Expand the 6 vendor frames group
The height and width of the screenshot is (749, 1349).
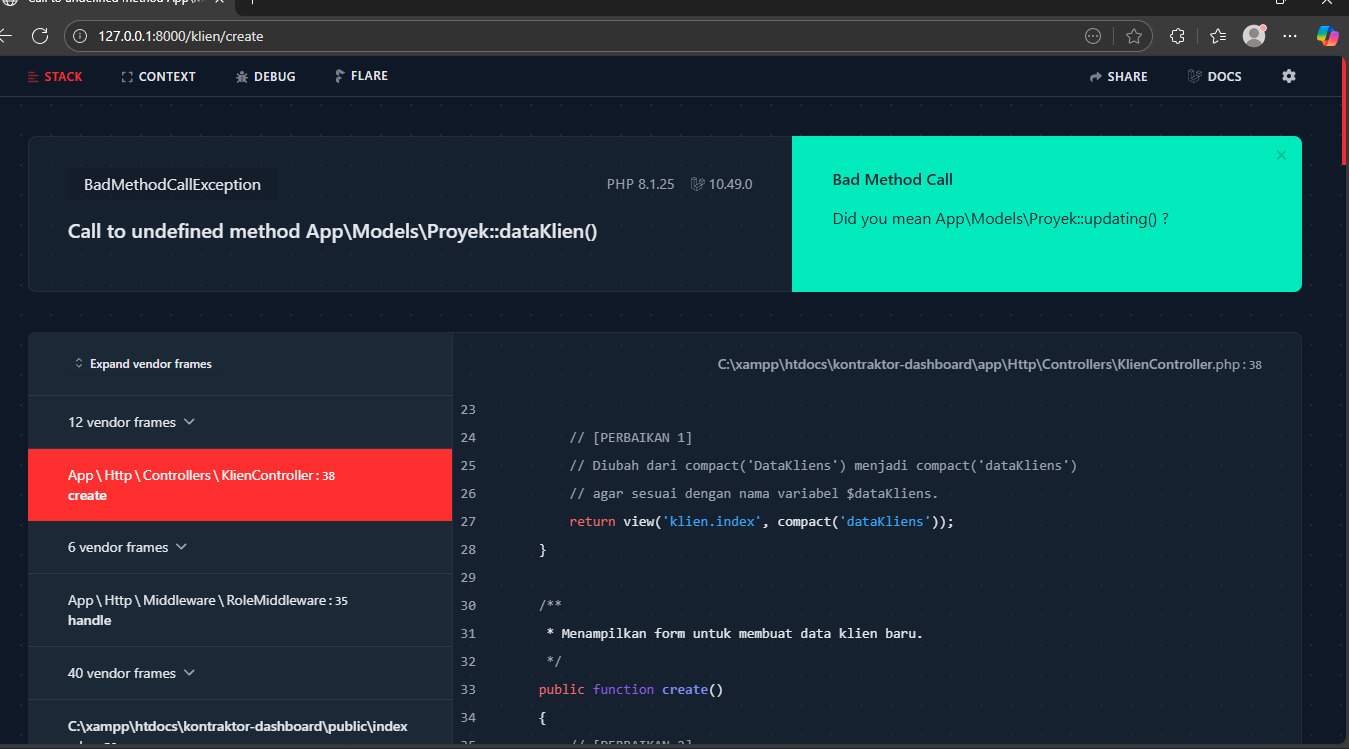pyautogui.click(x=127, y=547)
